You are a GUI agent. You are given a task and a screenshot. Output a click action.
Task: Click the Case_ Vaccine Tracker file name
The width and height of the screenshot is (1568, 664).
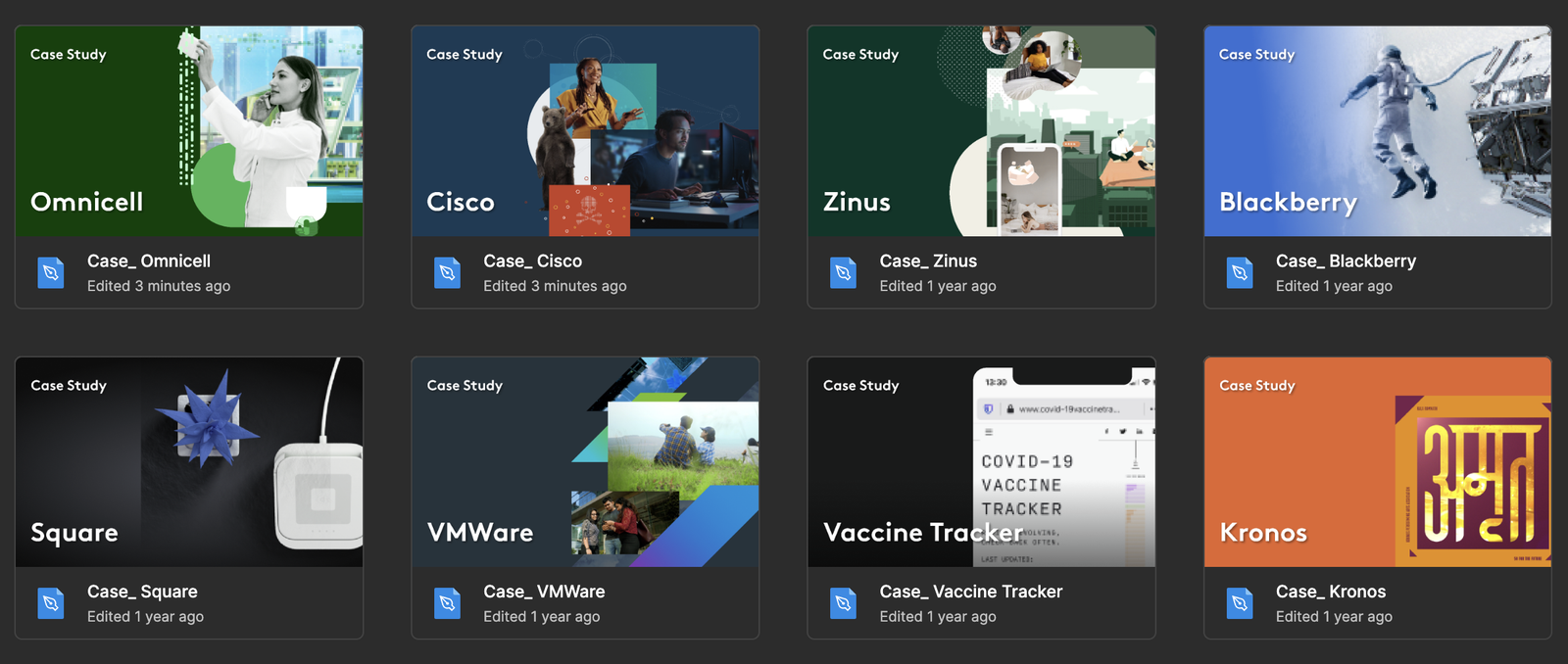[x=970, y=592]
